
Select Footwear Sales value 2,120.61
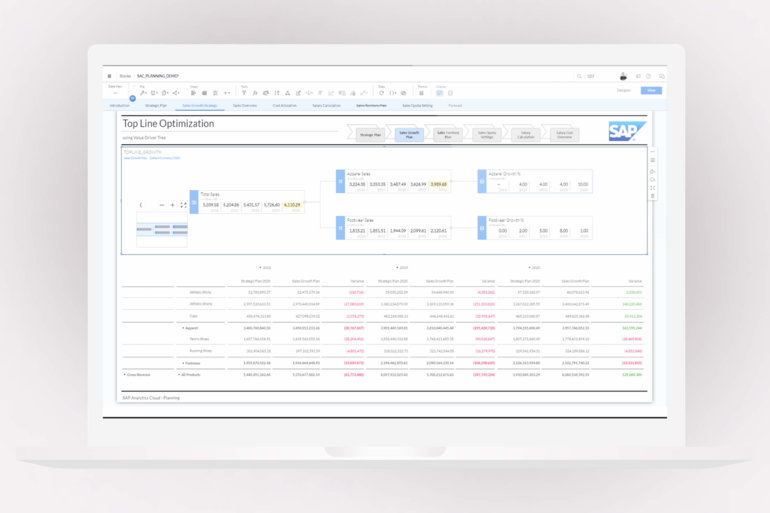point(439,231)
